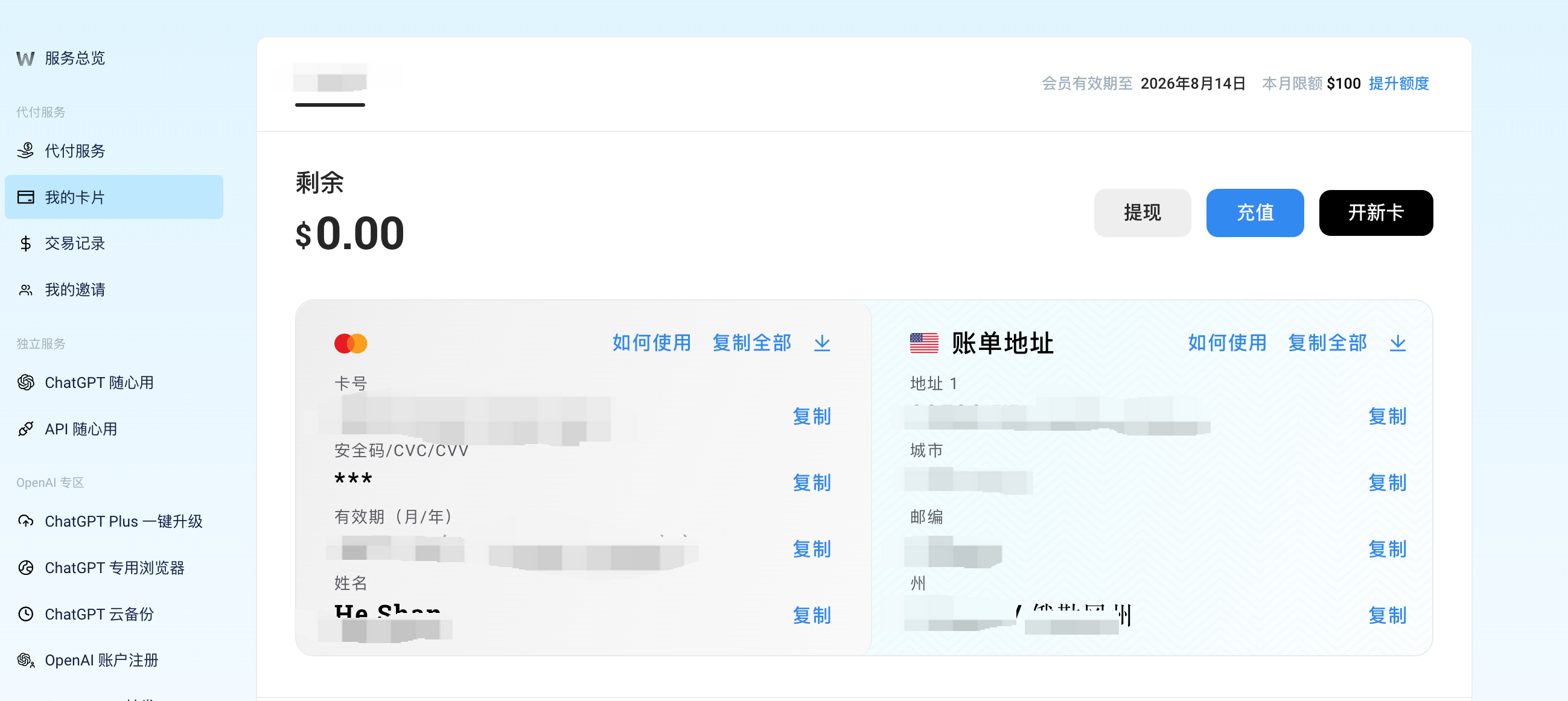
Task: Open 如何使用 in card details panel
Action: point(651,343)
